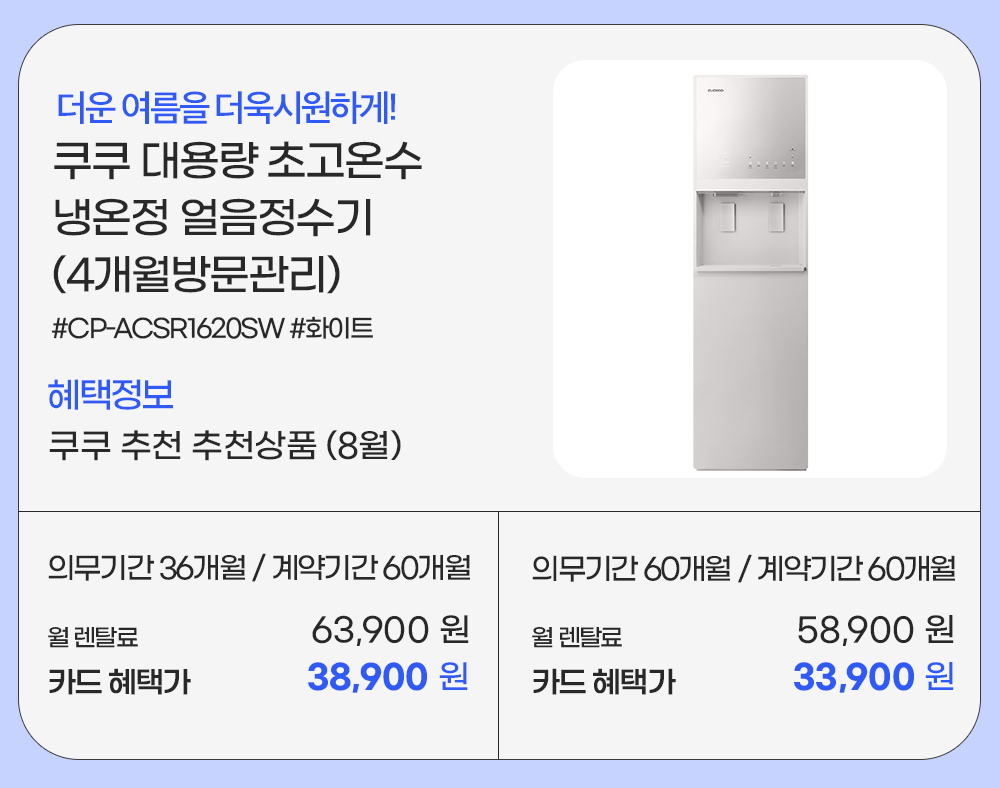Viewport: 1000px width, 788px height.
Task: Click '카드 혜택가' label in the 36개월 plan
Action: (119, 682)
